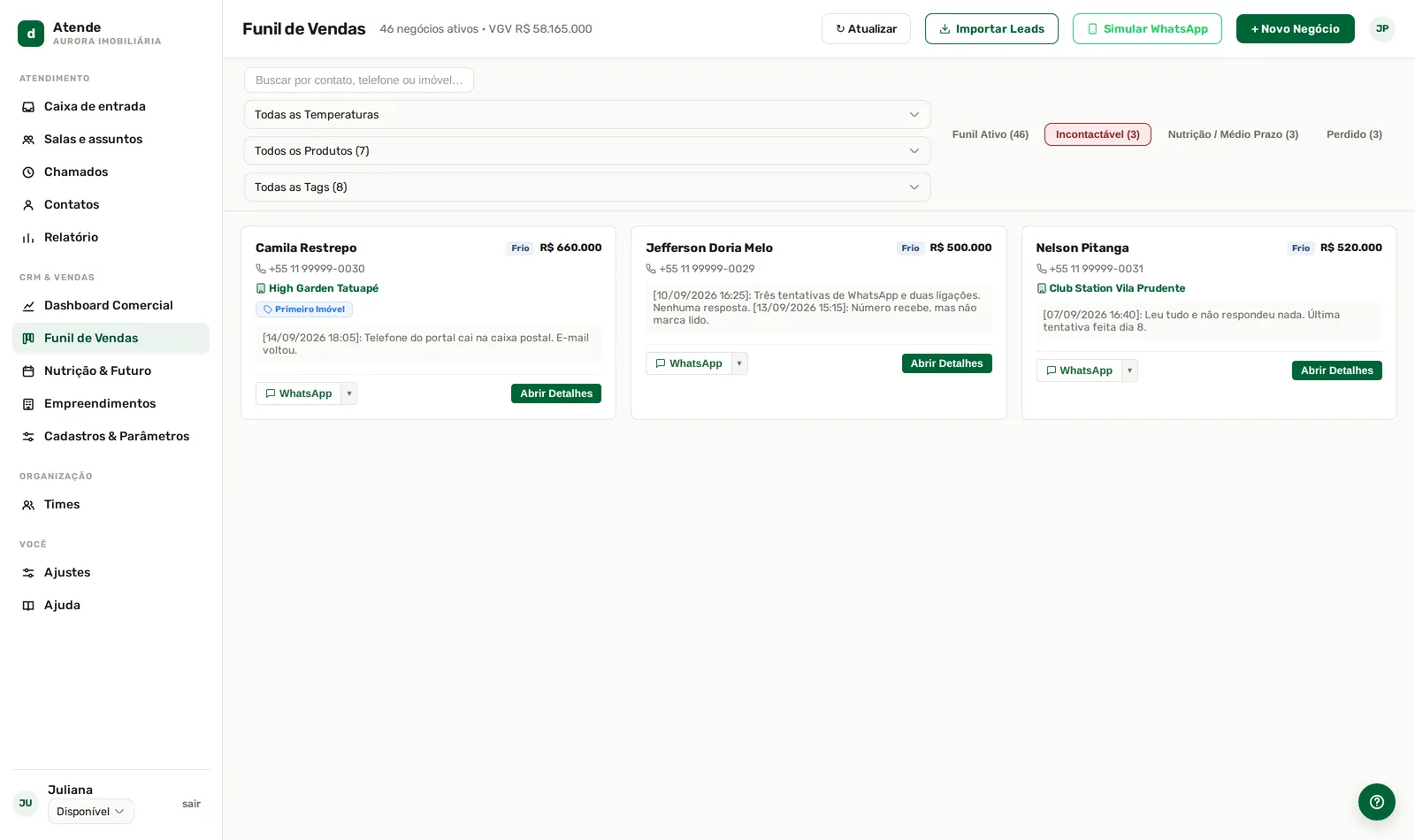The image size is (1415, 840).
Task: Click the Contatos person icon
Action: pyautogui.click(x=28, y=205)
